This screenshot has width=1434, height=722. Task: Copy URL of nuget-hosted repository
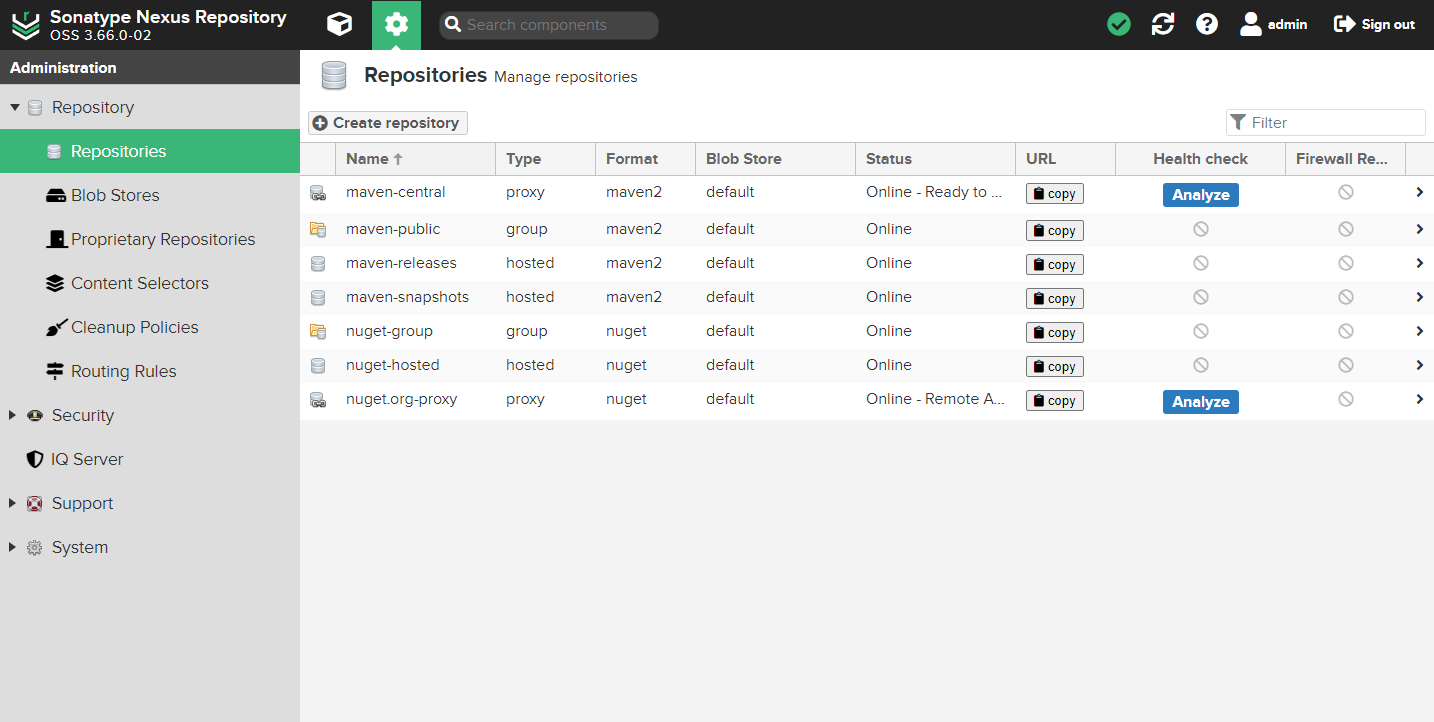[x=1054, y=367]
